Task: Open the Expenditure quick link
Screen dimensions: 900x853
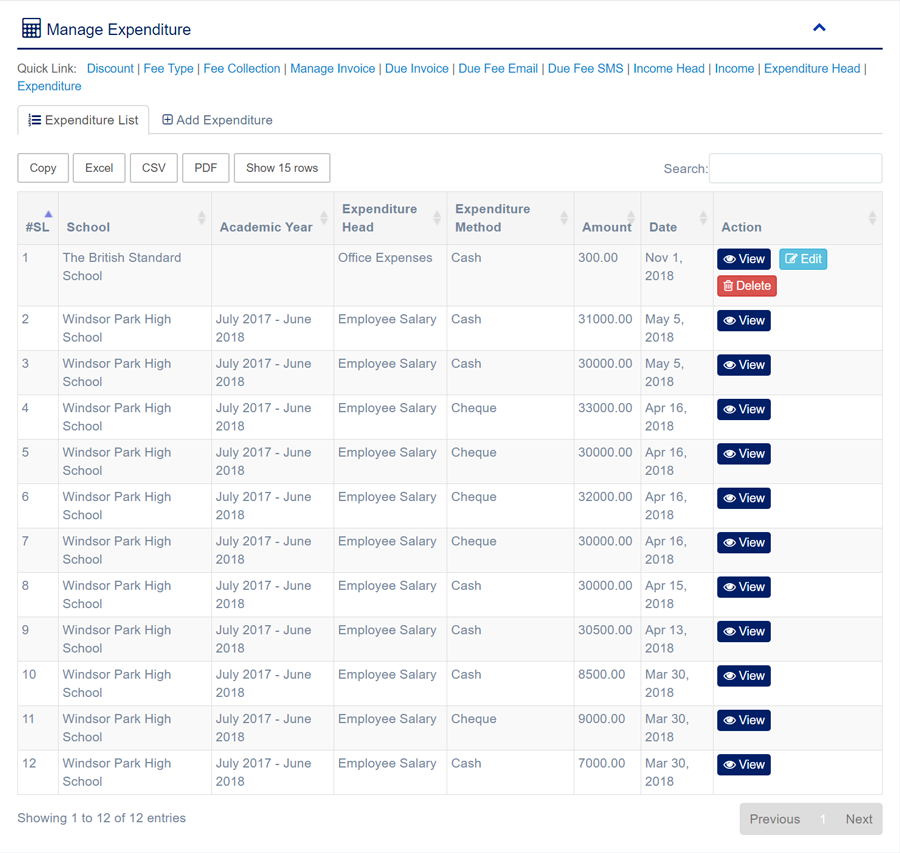Action: point(49,86)
